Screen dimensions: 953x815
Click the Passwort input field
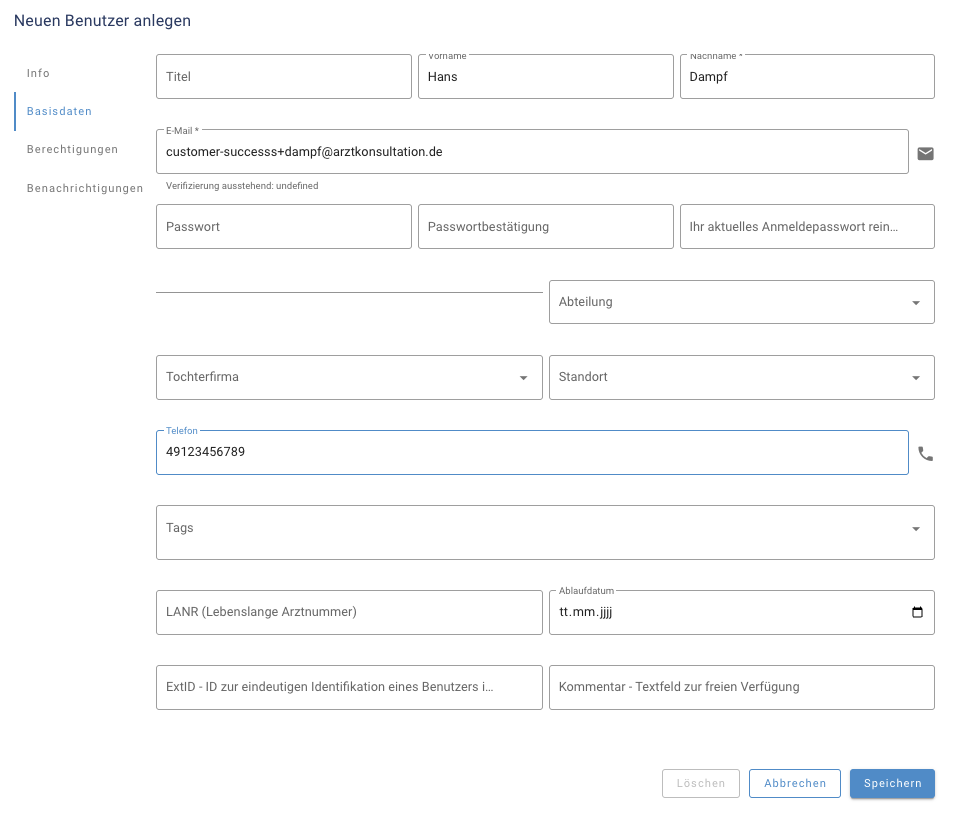283,227
